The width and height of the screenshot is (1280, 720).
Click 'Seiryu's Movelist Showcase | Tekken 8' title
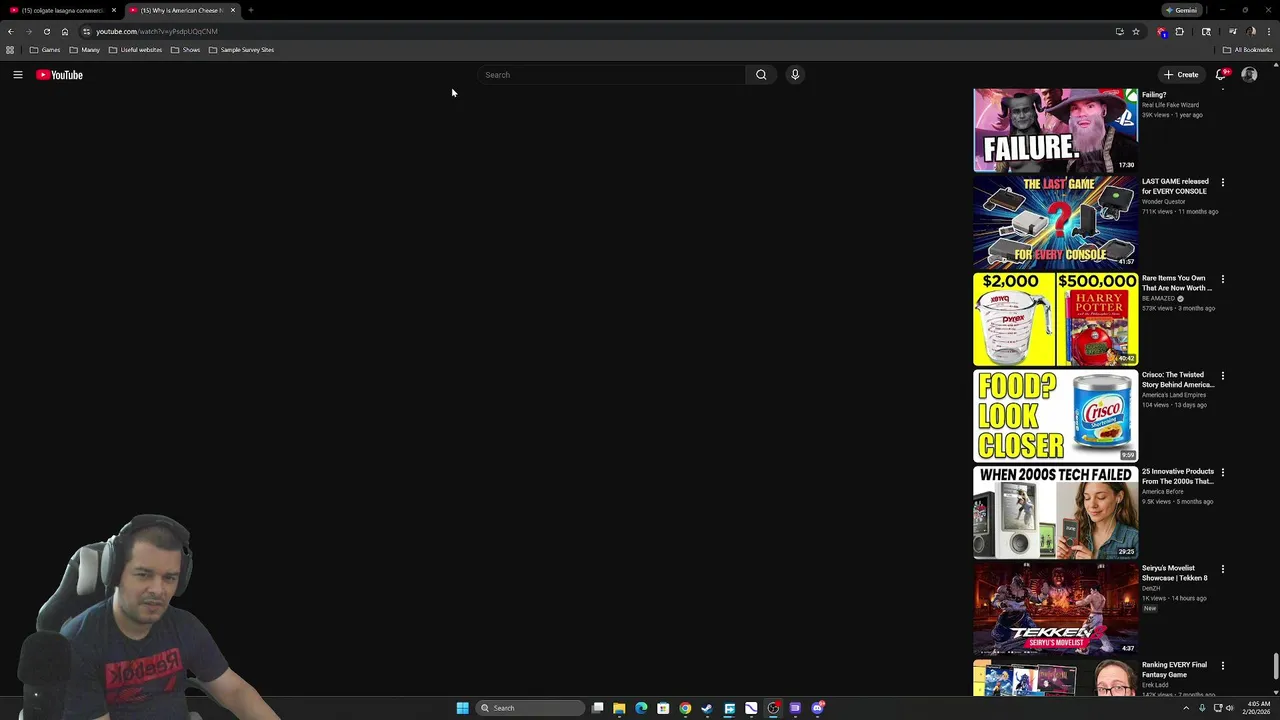coord(1174,573)
